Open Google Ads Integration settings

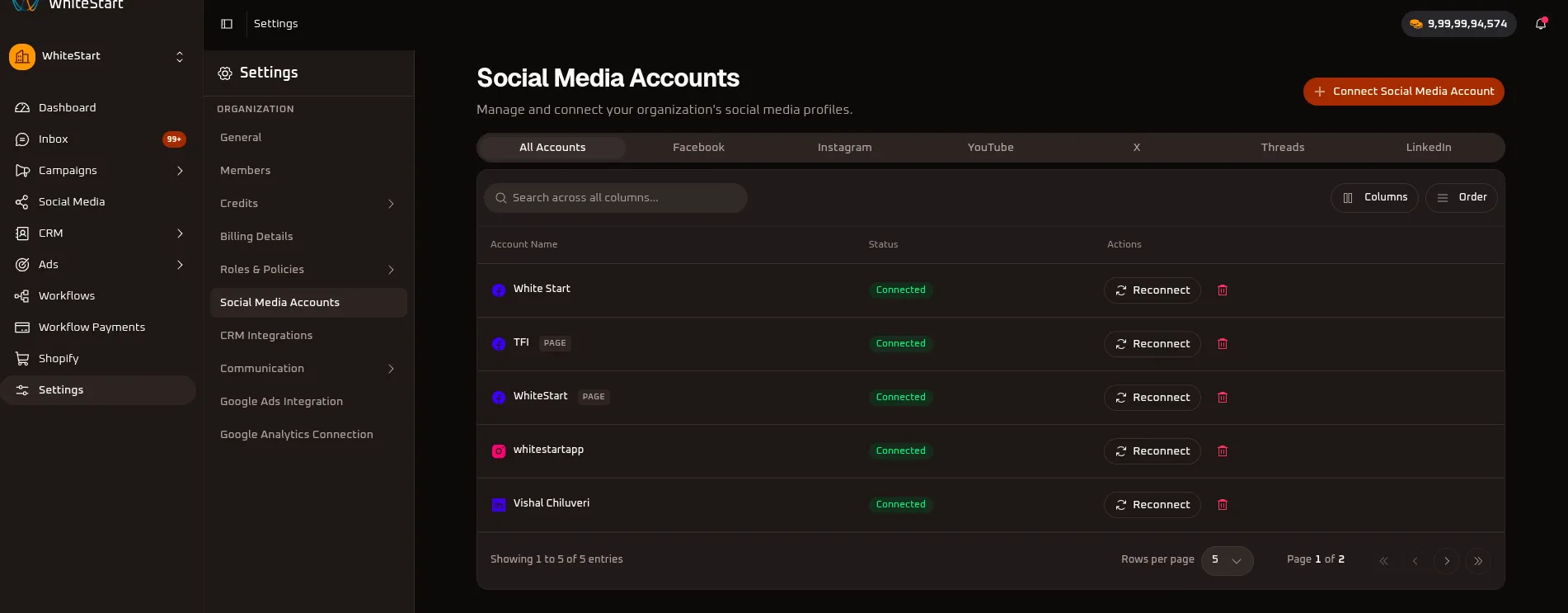coord(308,402)
